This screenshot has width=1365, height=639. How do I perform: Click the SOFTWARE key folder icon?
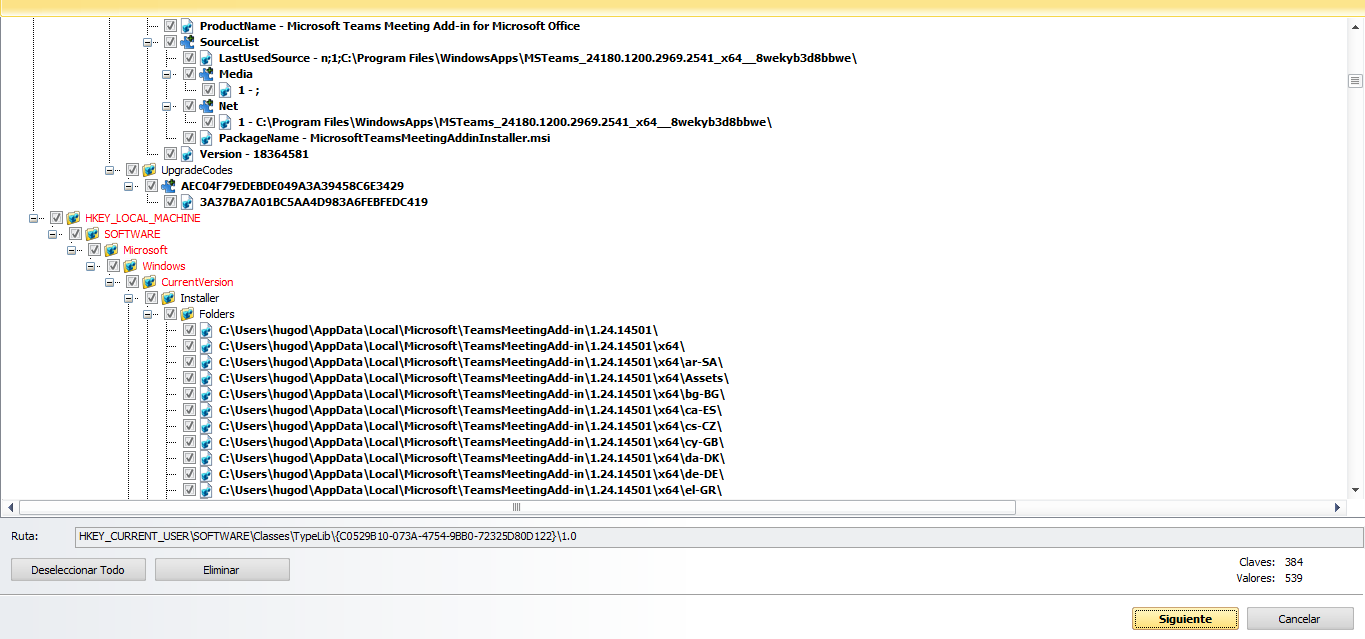(92, 234)
